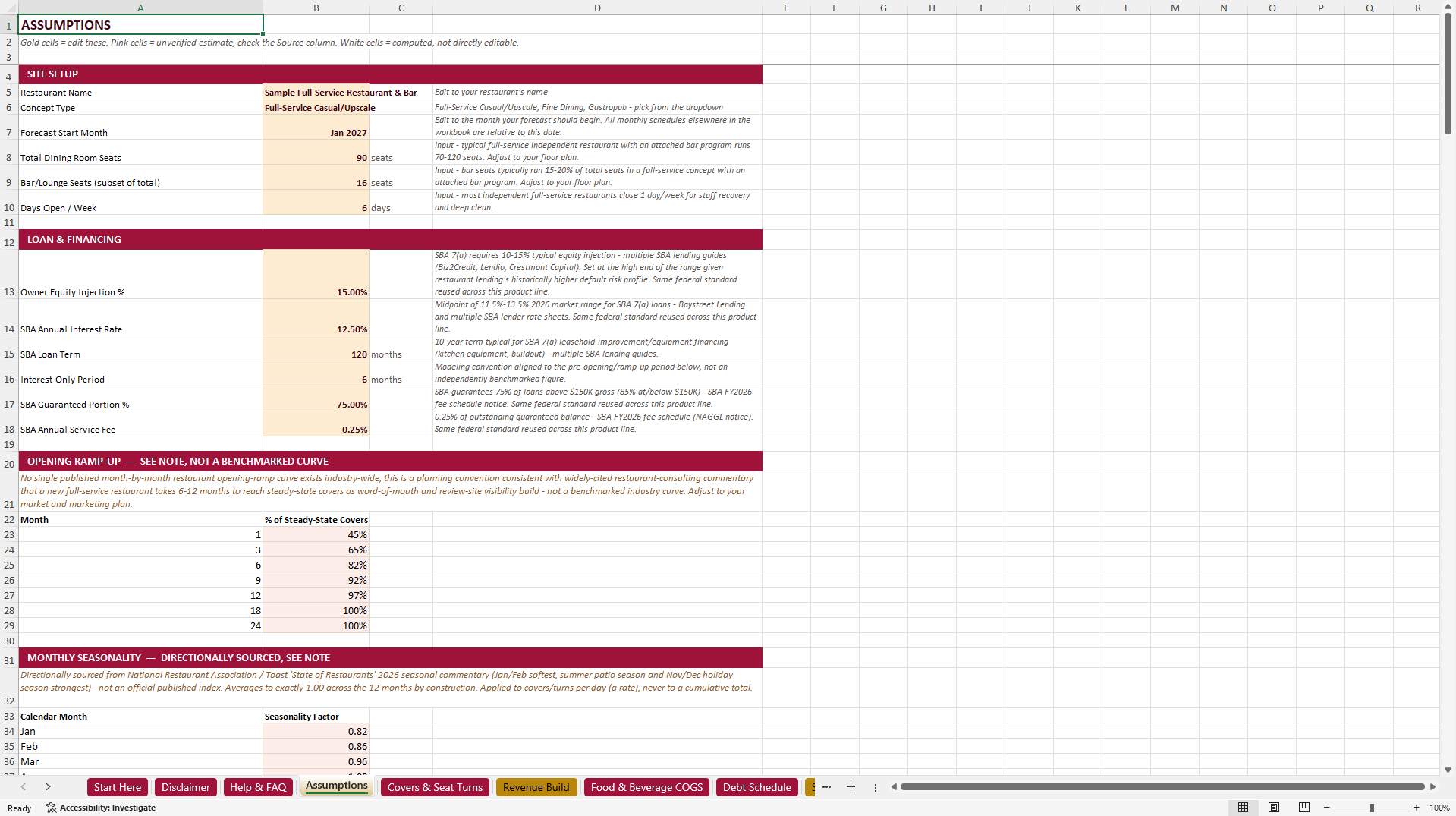
Task: Click the zoom out minus button
Action: pos(1327,808)
